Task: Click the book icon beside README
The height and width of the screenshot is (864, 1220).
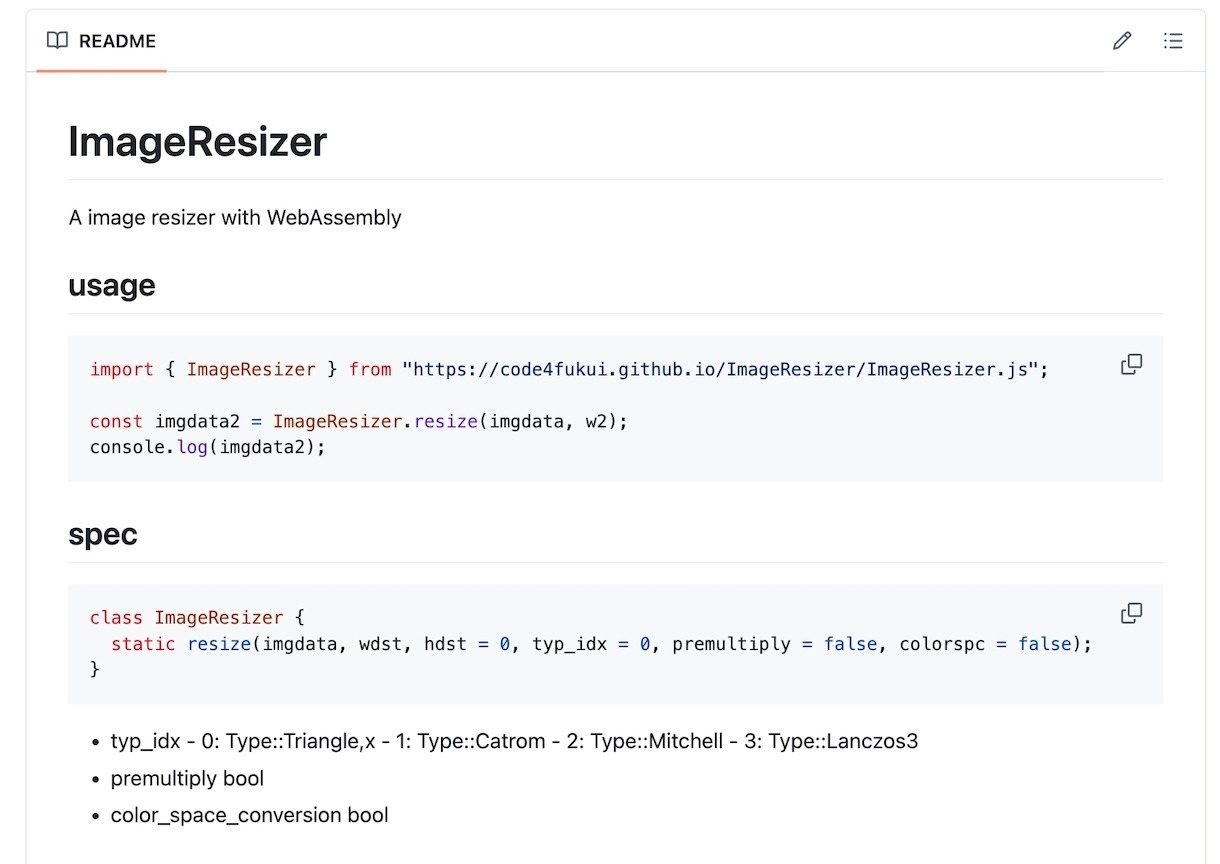Action: pyautogui.click(x=58, y=41)
